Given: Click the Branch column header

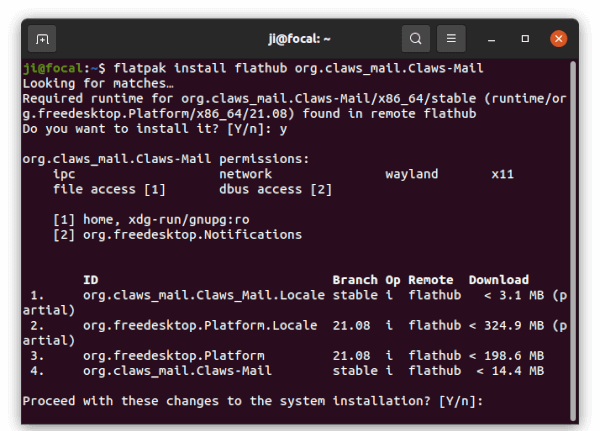Looking at the screenshot, I should 355,280.
